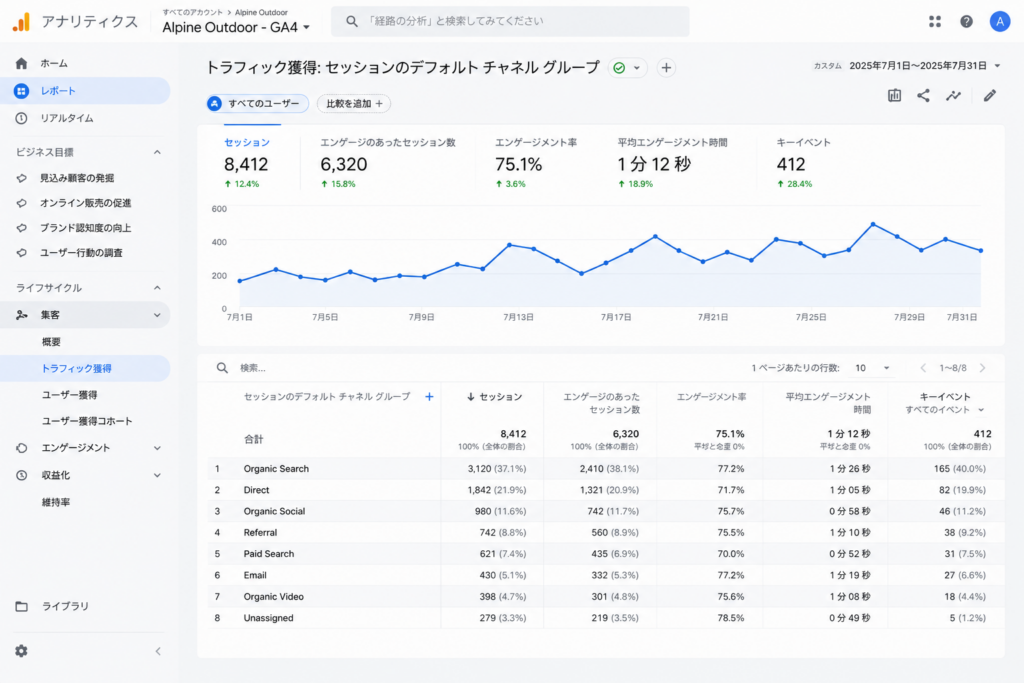1024x683 pixels.
Task: Click the エンゲージメント sidebar icon
Action: [x=22, y=448]
